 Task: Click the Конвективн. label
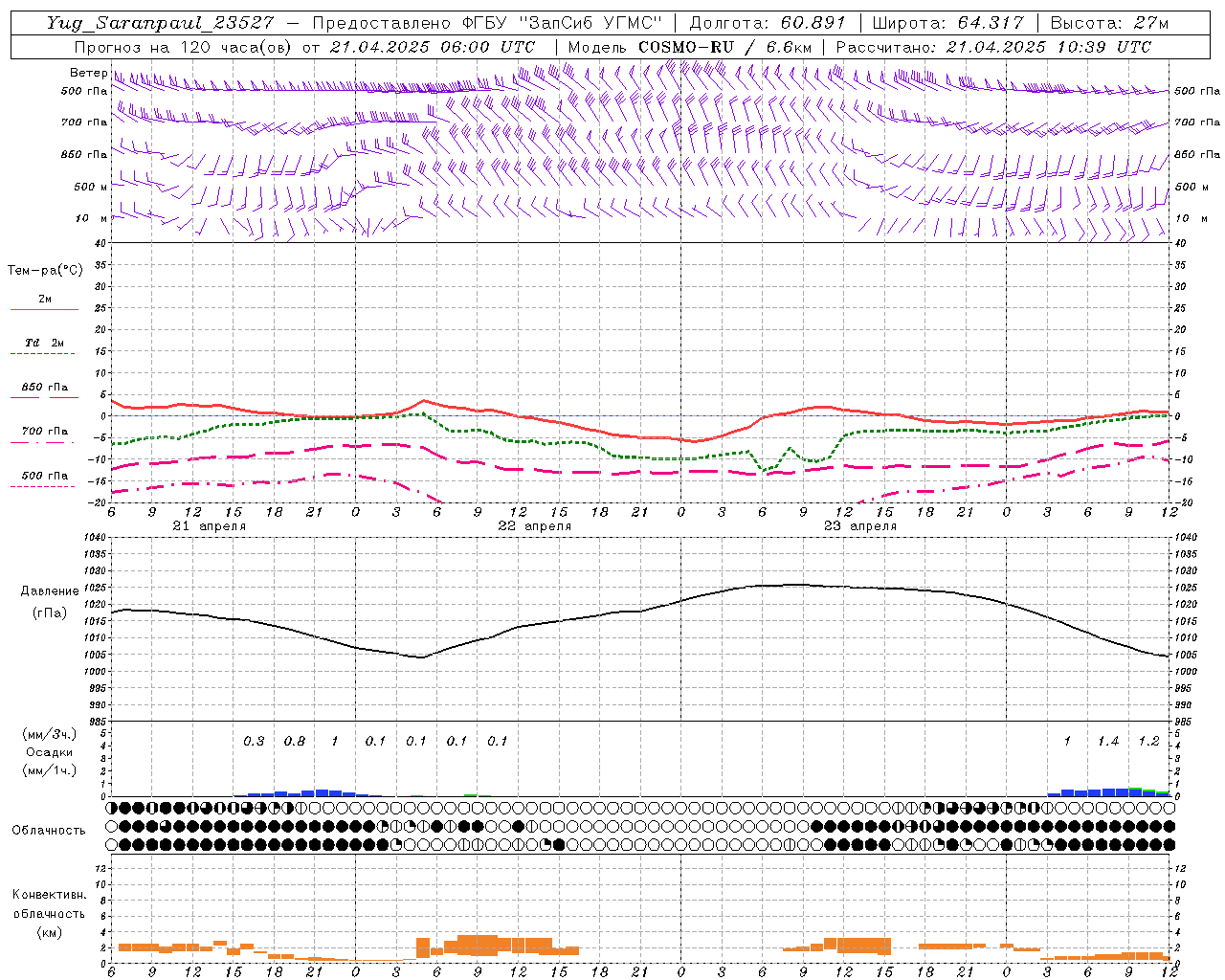pos(49,895)
